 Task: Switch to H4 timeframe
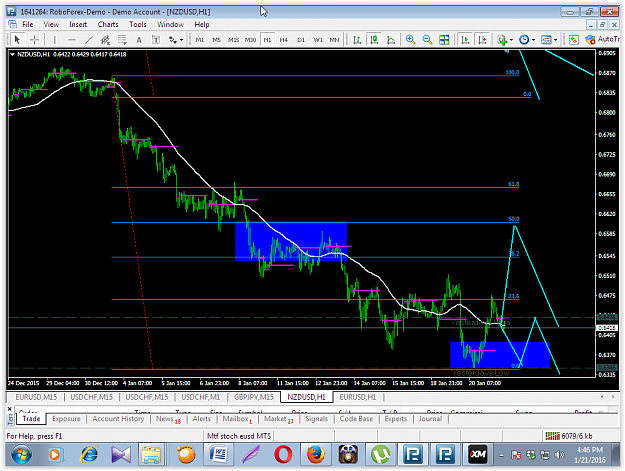[283, 39]
